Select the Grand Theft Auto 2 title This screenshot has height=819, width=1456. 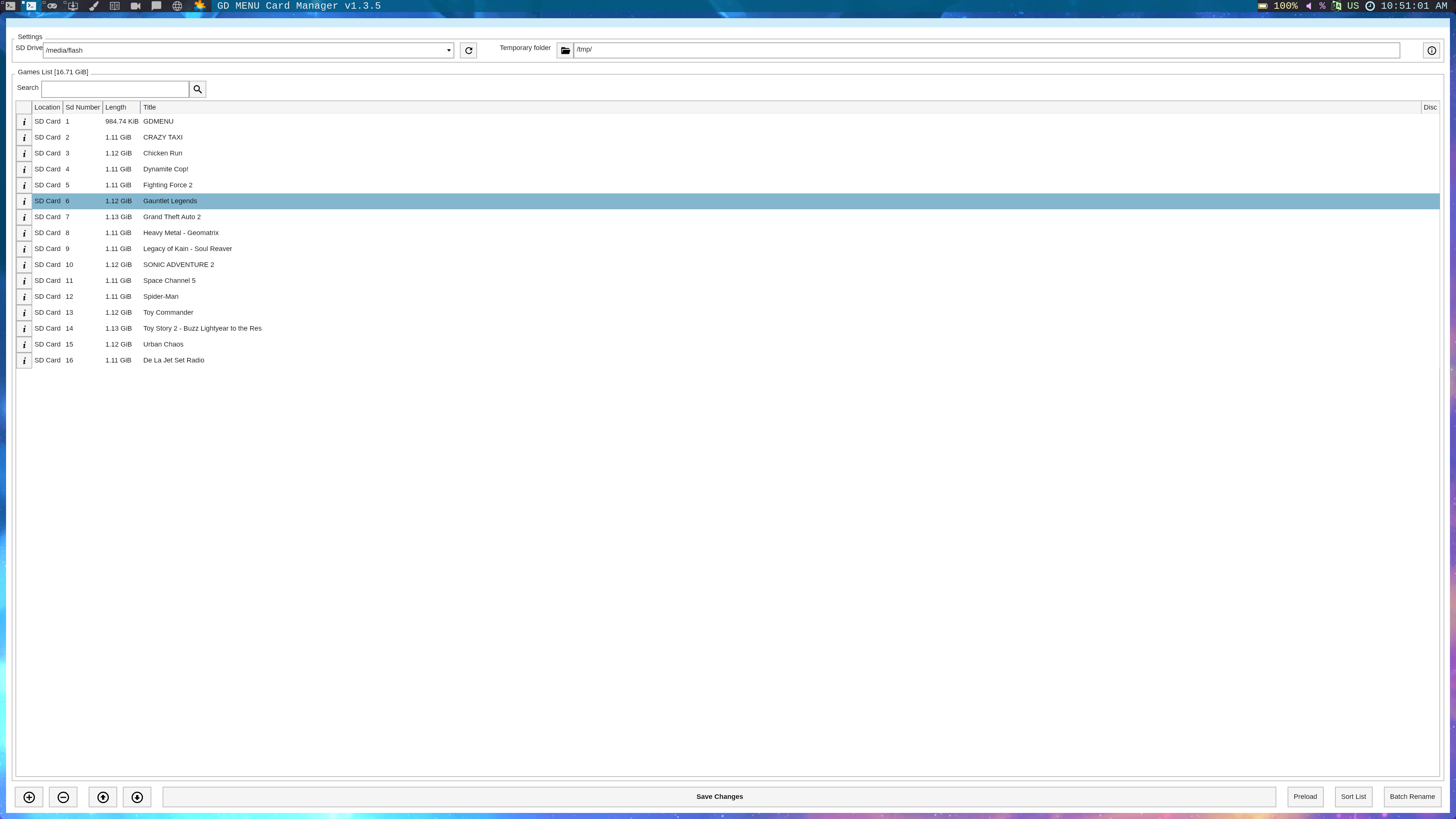[172, 217]
